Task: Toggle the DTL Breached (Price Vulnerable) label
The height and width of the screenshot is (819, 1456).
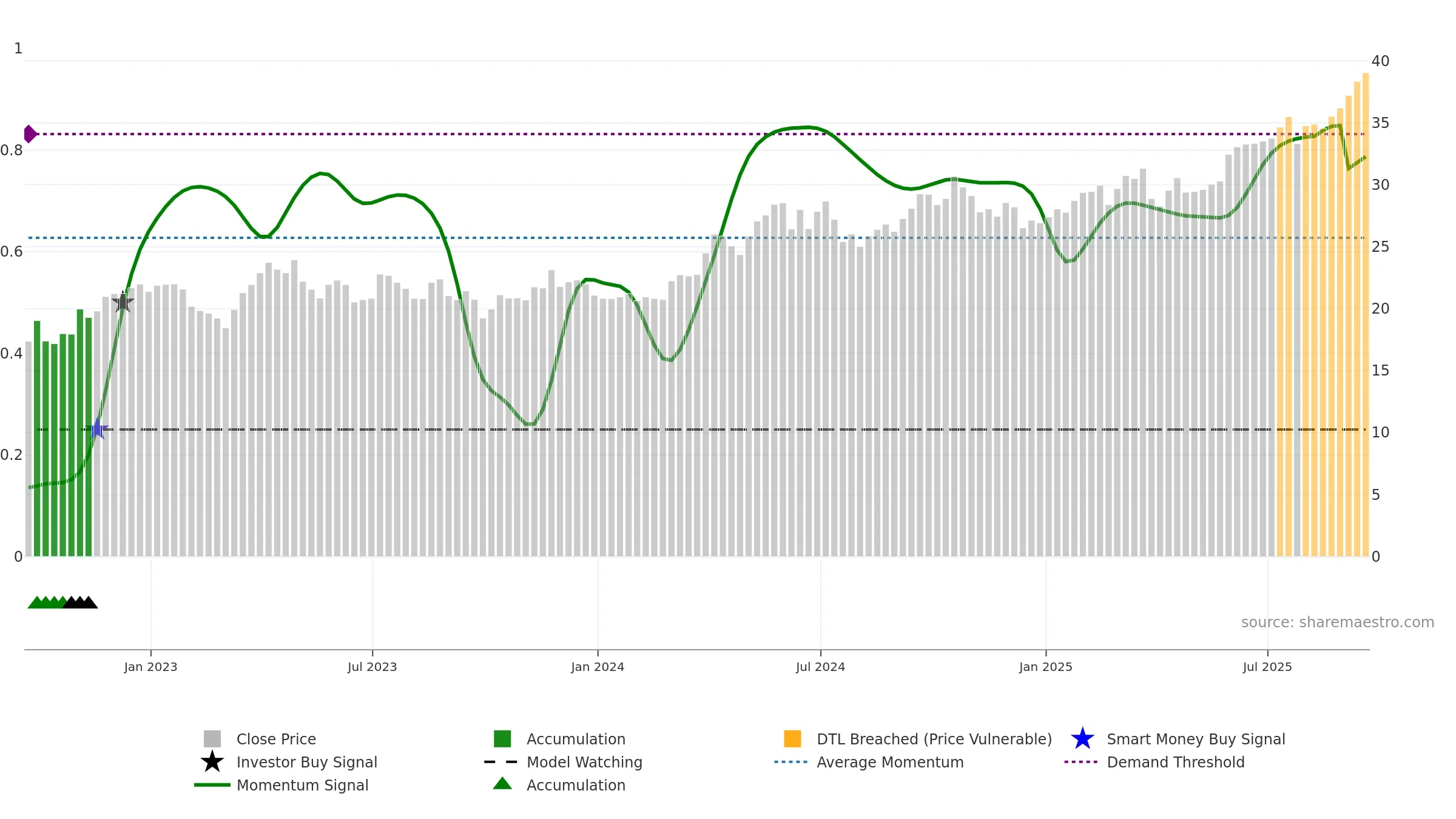Action: [x=934, y=739]
